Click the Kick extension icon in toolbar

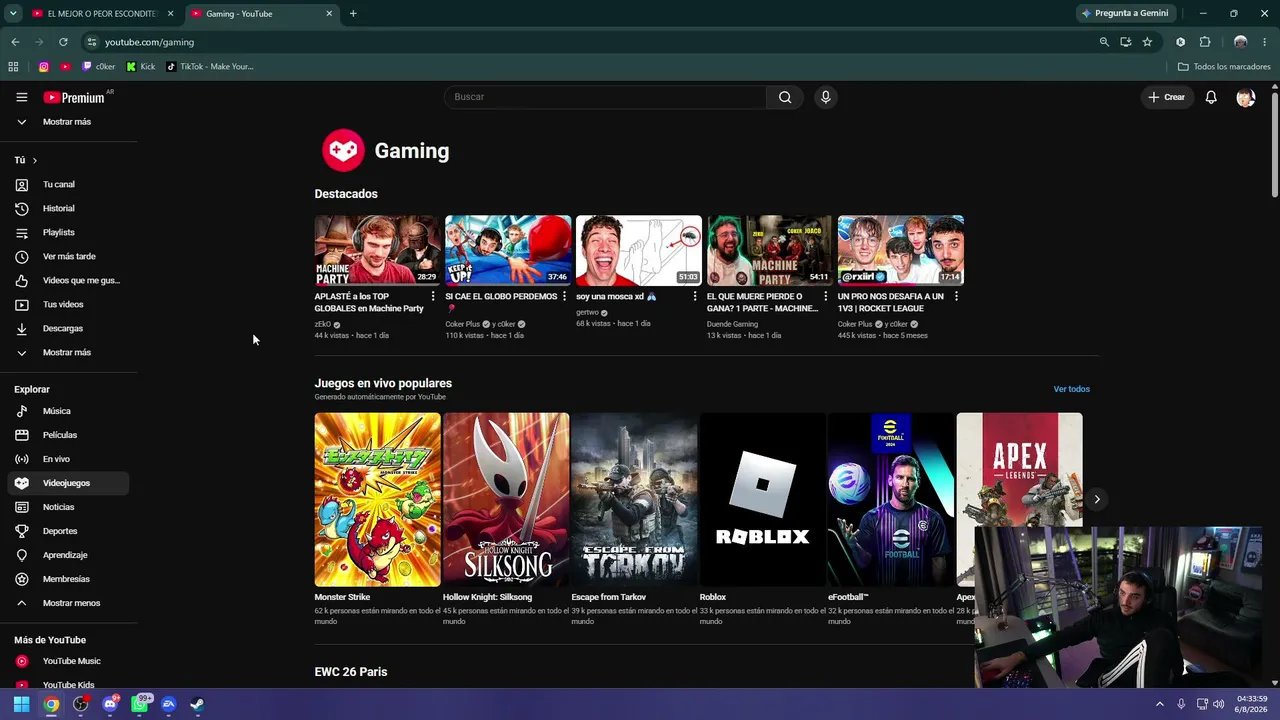[1180, 42]
